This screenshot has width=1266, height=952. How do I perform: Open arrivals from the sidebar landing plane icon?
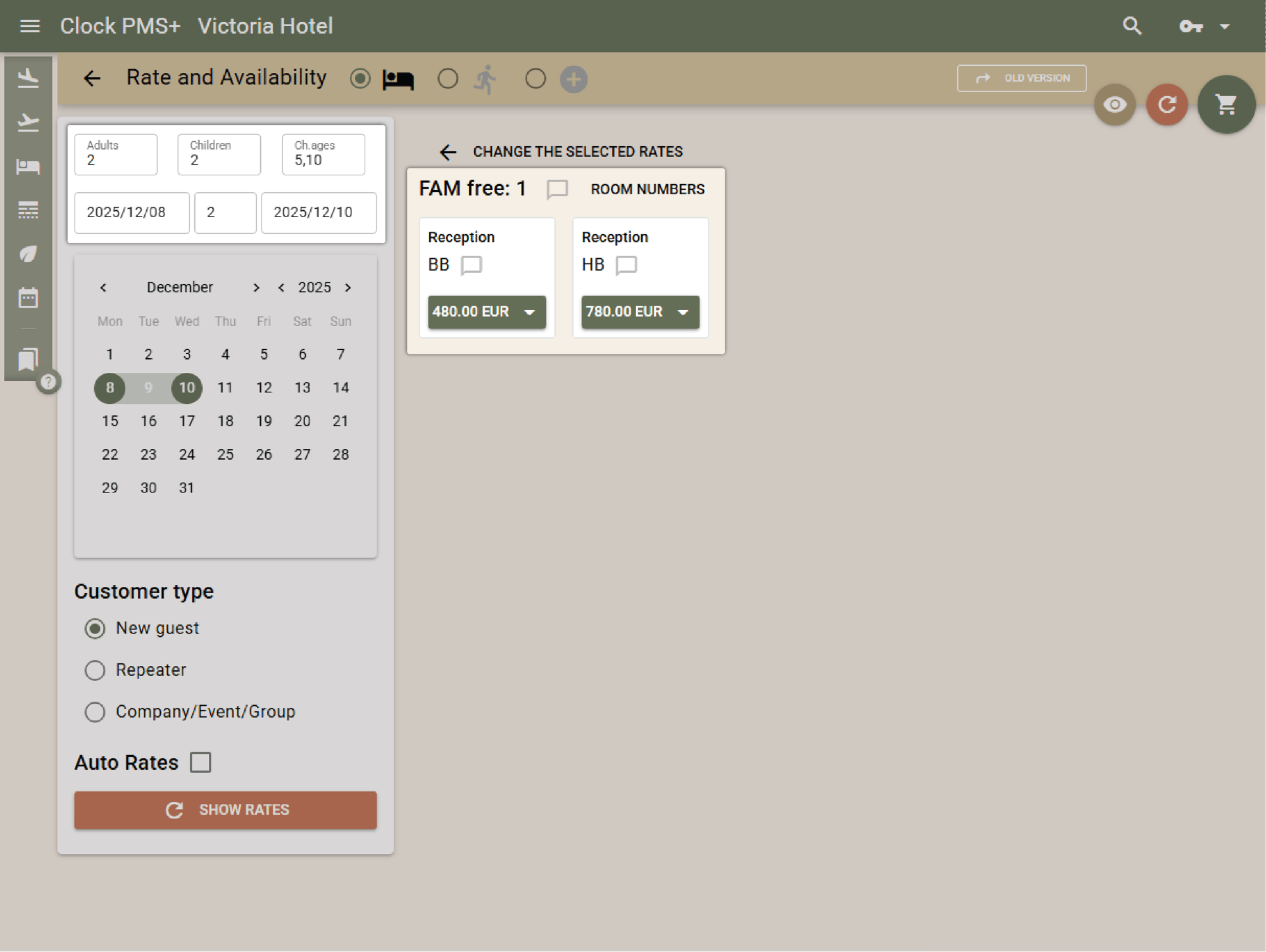coord(28,78)
